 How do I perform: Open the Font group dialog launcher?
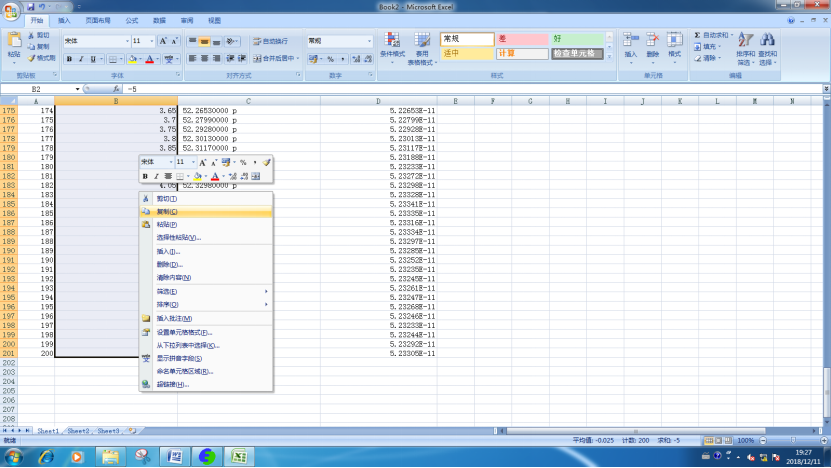[x=178, y=75]
